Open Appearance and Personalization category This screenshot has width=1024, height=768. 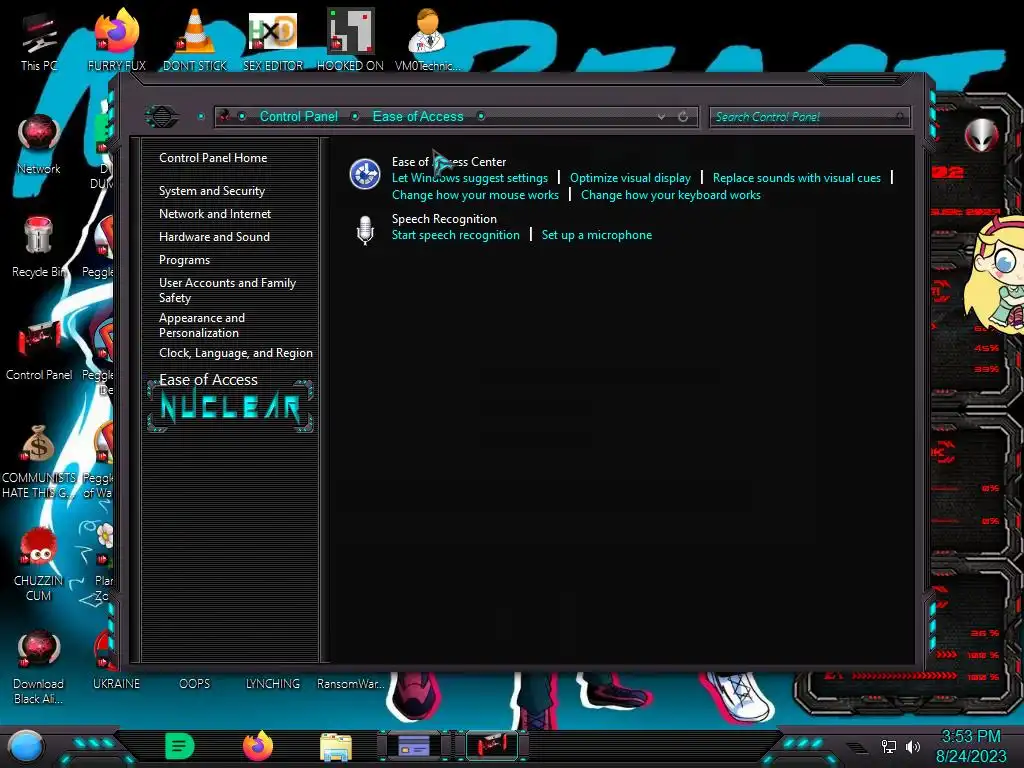(202, 325)
